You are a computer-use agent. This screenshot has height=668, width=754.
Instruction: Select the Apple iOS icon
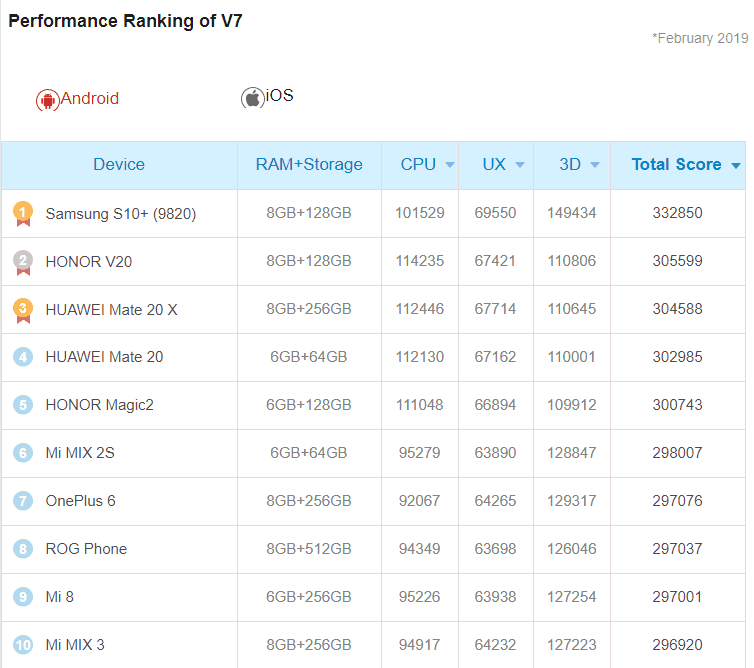252,98
